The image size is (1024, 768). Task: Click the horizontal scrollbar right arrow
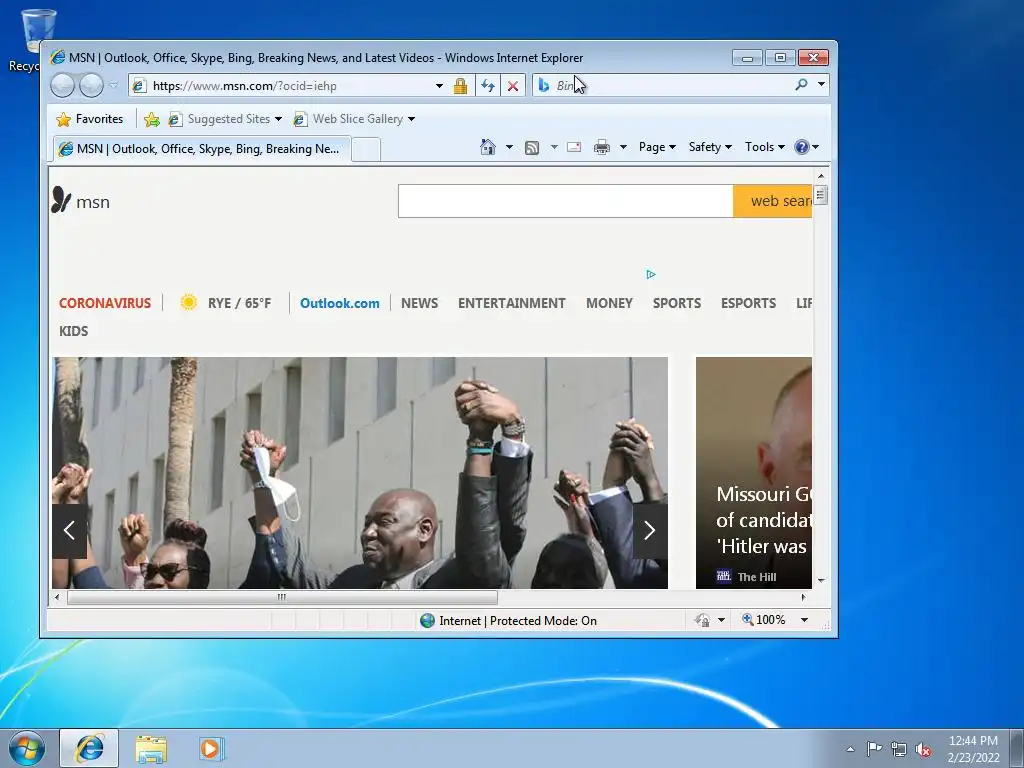pos(803,597)
